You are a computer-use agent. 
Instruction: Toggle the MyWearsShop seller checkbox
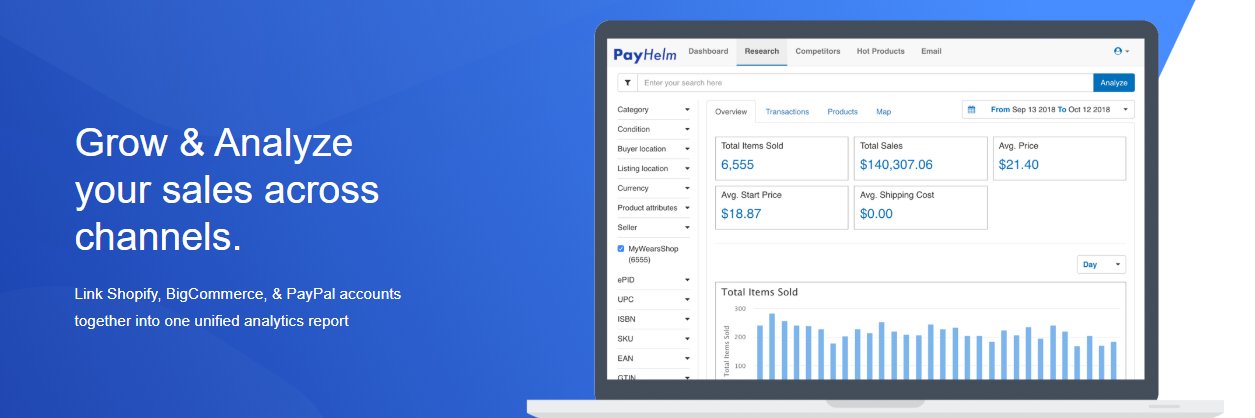coord(621,248)
